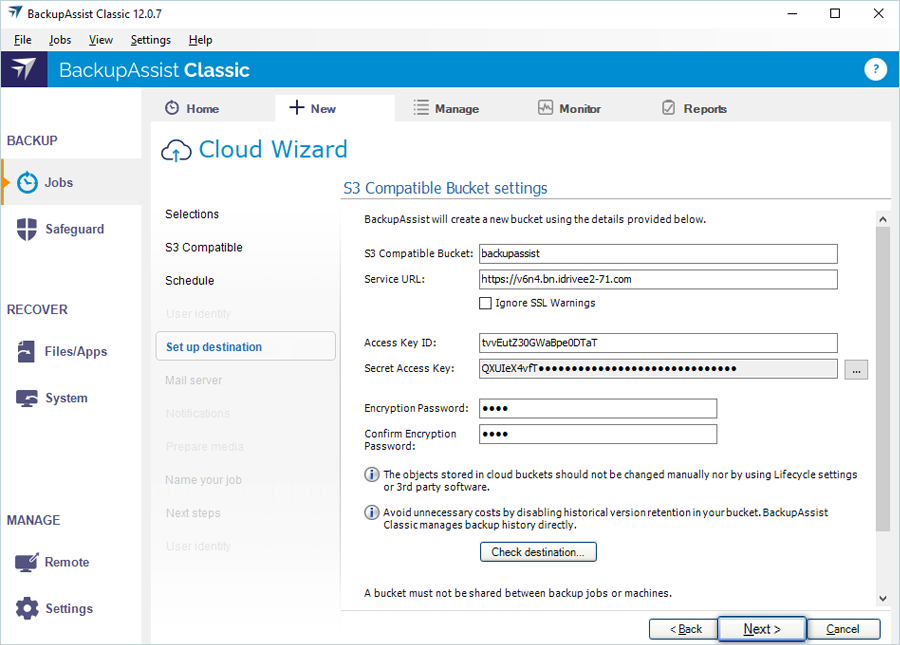Viewport: 900px width, 645px height.
Task: Click the Confirm Encryption Password field
Action: [598, 434]
